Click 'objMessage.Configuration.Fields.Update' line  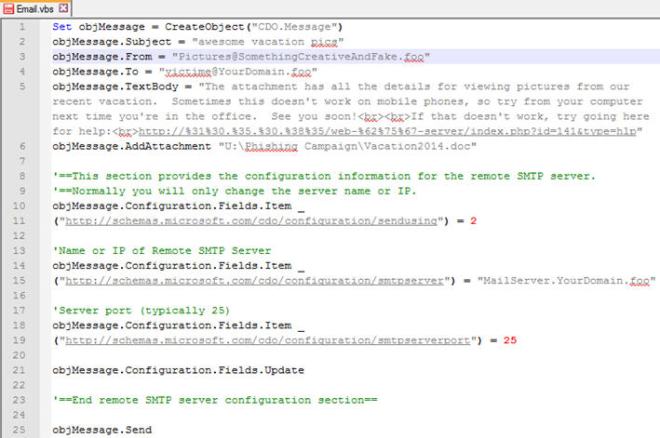[178, 370]
